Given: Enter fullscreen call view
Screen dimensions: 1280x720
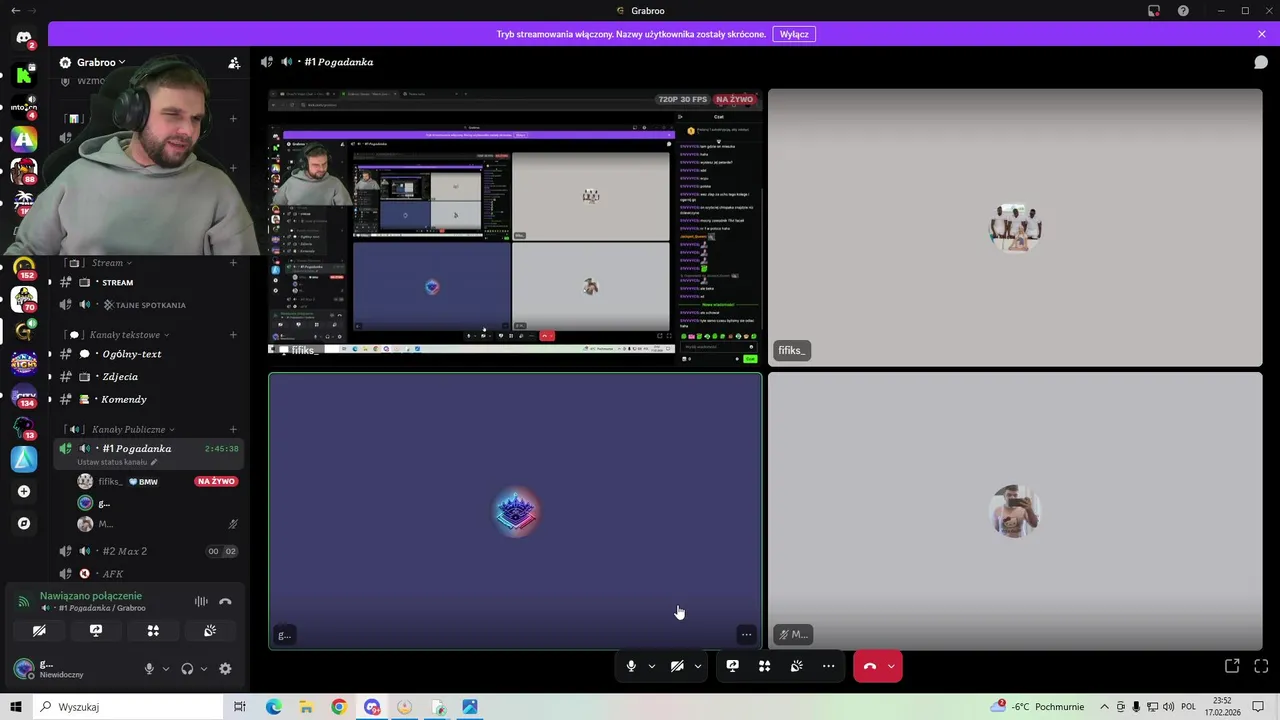Looking at the screenshot, I should (x=1261, y=666).
